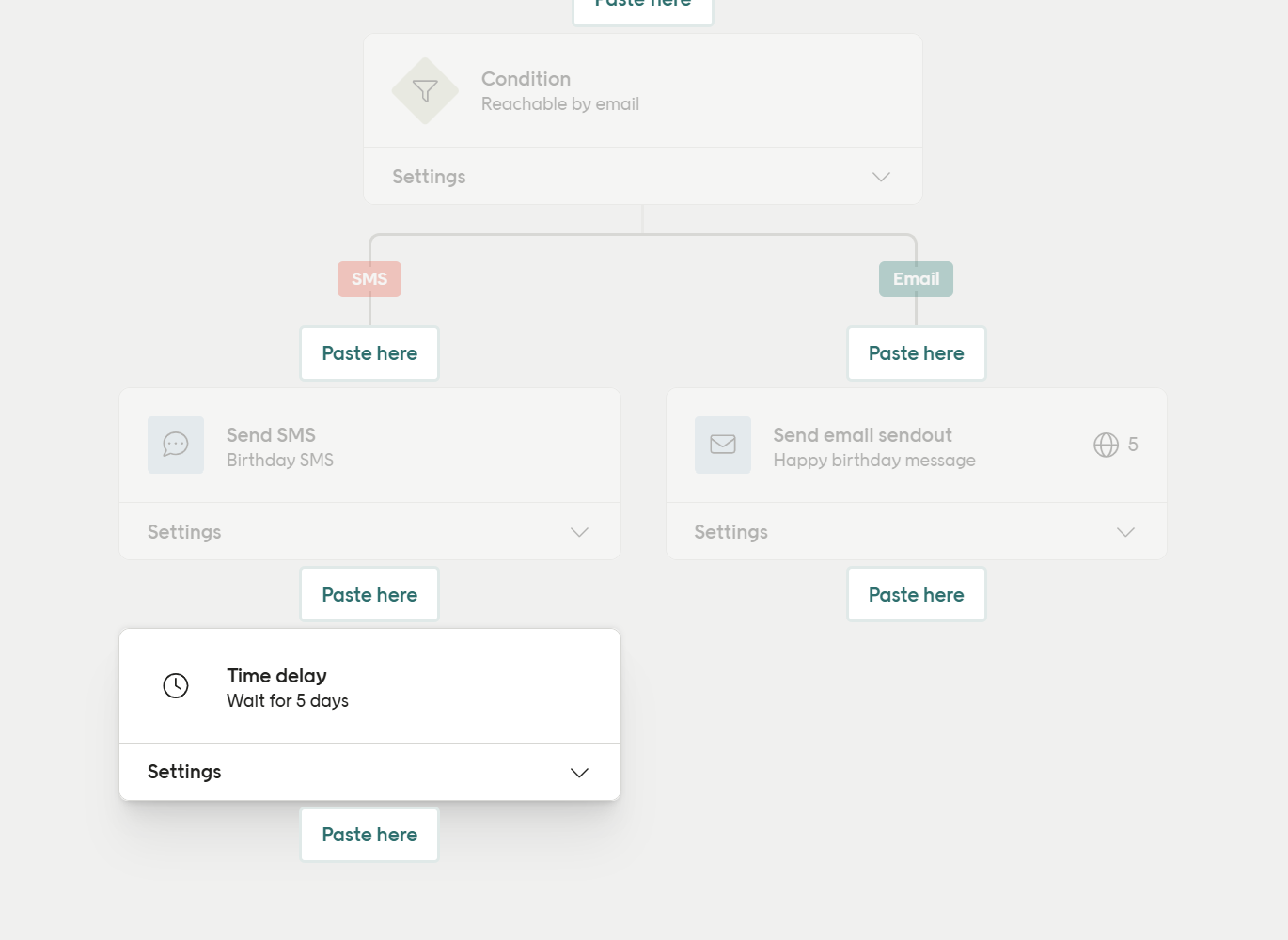
Task: Paste here between Send SMS and Time delay
Action: point(369,595)
